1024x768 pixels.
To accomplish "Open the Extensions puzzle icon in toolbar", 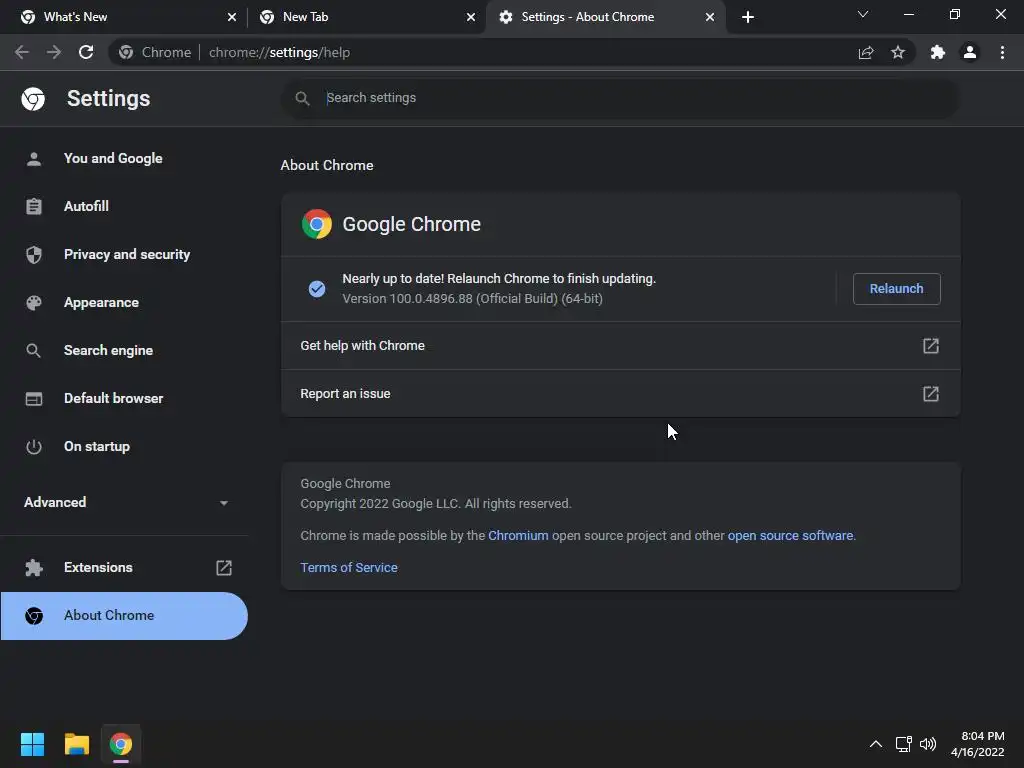I will [x=937, y=52].
